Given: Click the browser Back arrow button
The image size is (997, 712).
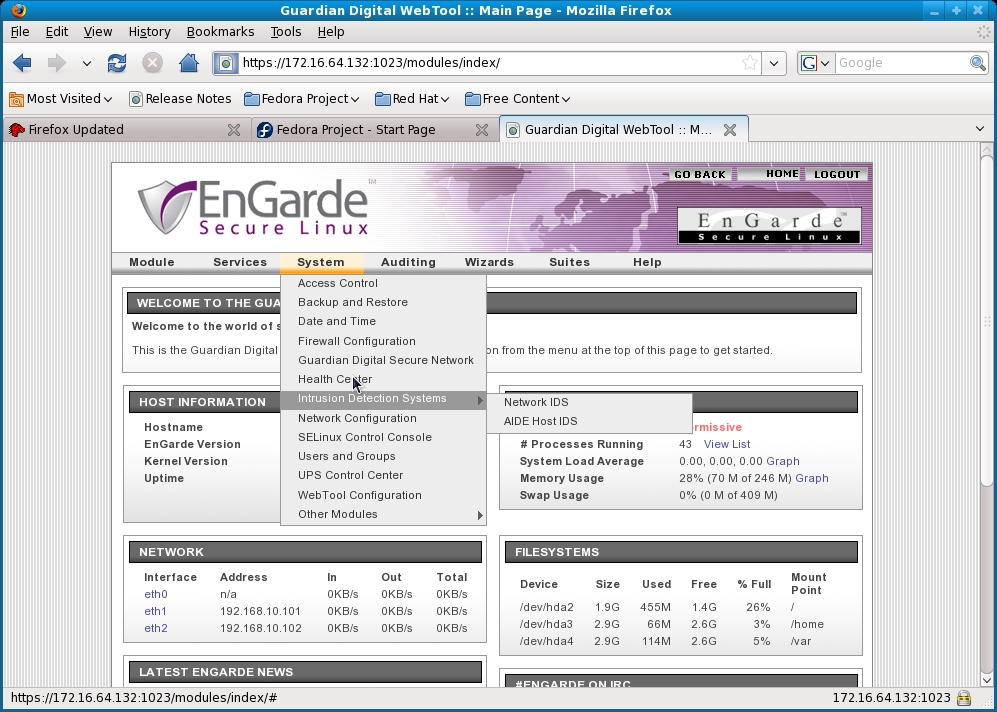Looking at the screenshot, I should 22,63.
